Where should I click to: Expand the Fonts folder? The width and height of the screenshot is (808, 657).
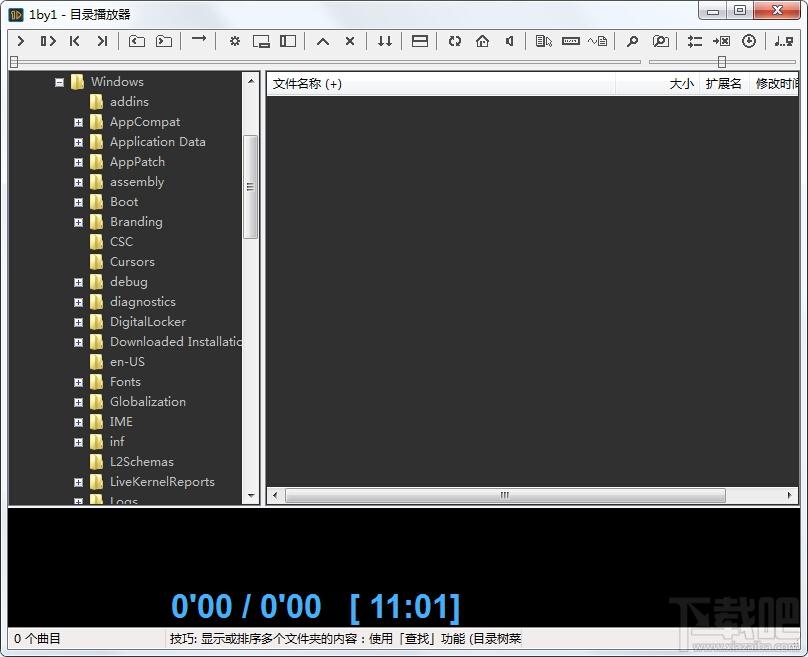click(x=78, y=382)
